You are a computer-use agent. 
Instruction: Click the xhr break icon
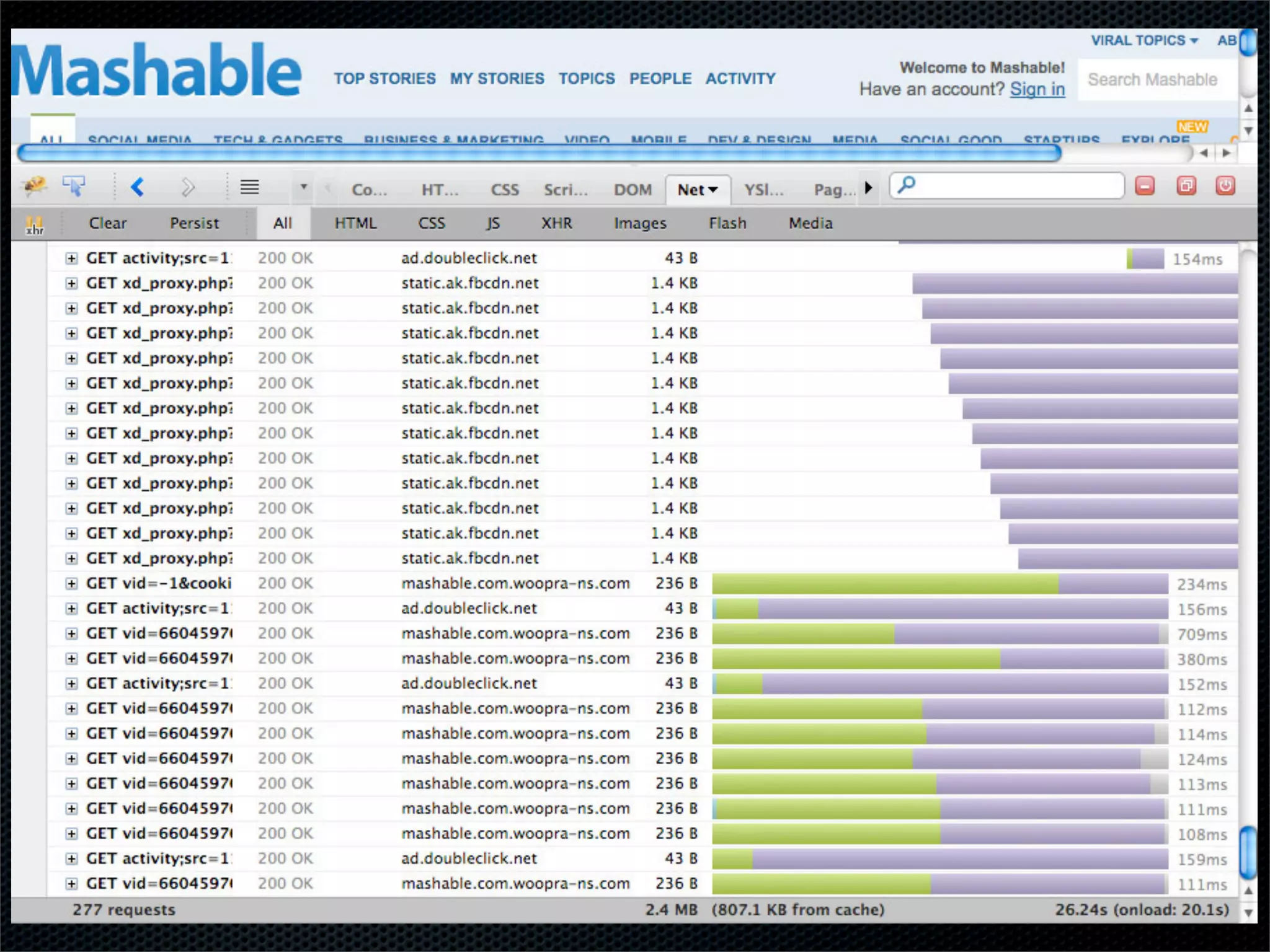(x=34, y=225)
